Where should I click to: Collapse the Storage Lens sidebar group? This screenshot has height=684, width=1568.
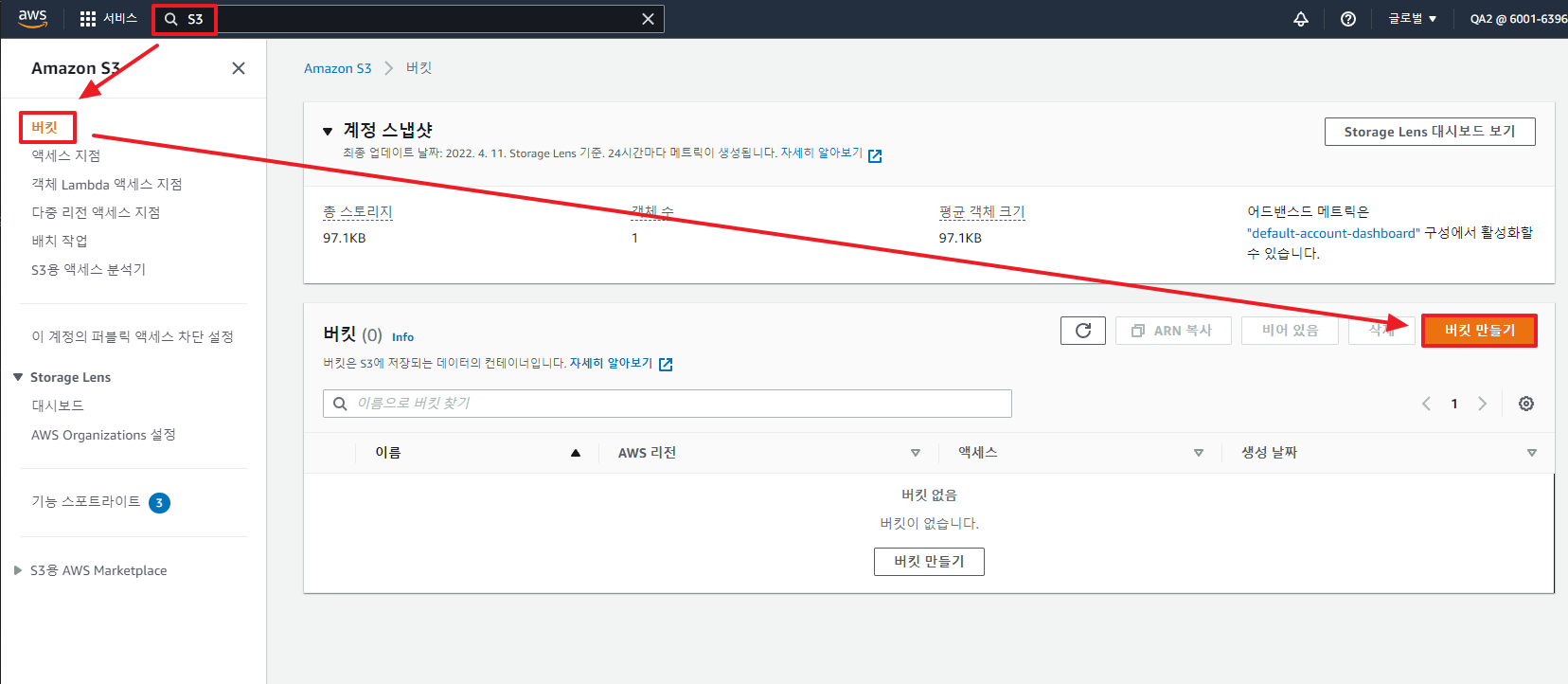coord(18,377)
